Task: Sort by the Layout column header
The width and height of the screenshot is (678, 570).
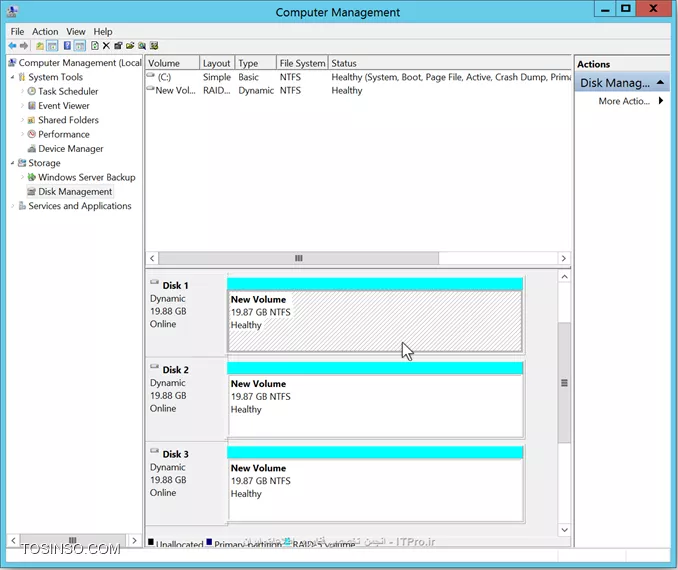Action: click(217, 63)
